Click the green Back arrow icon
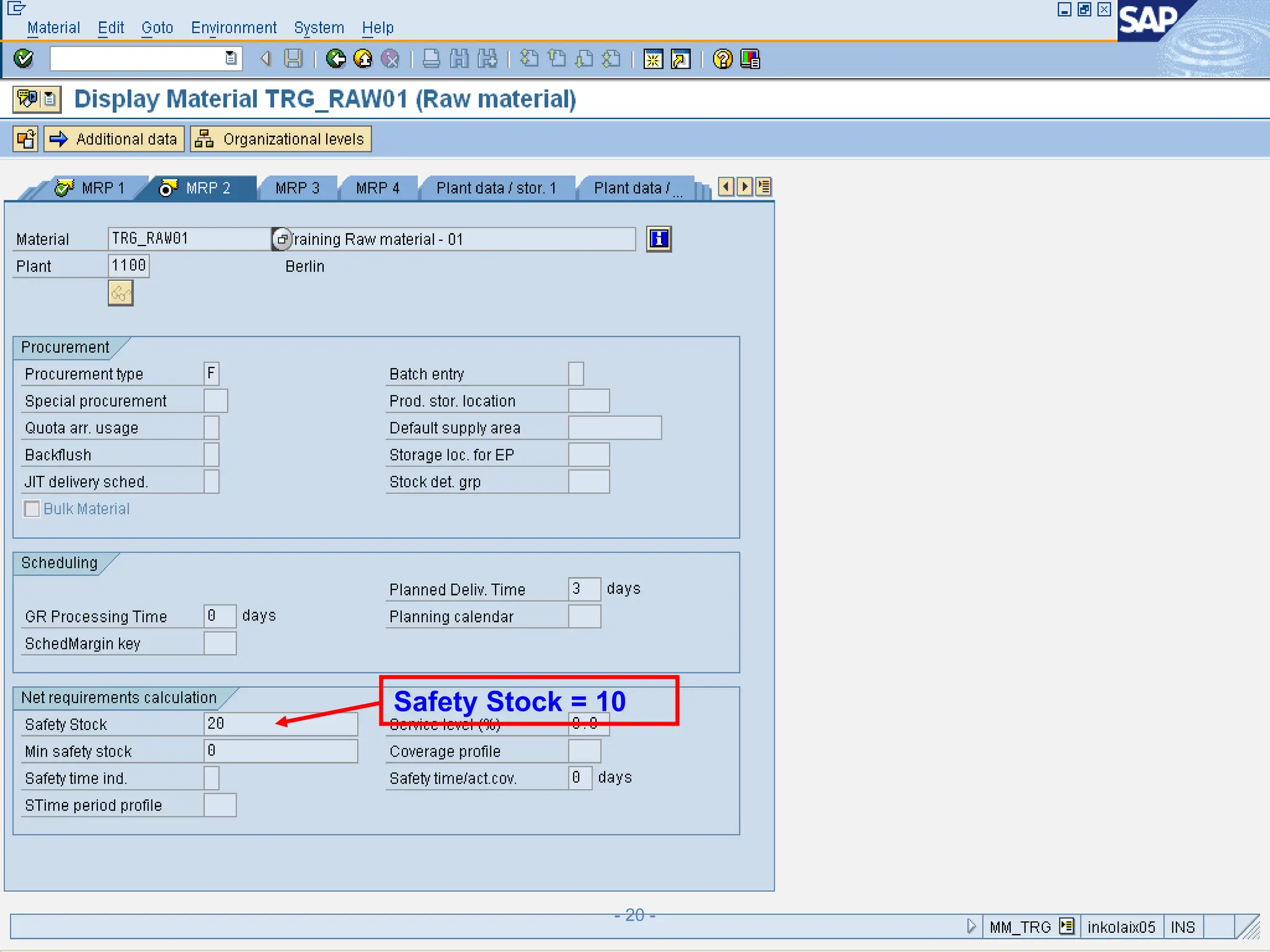Image resolution: width=1270 pixels, height=952 pixels. point(336,59)
